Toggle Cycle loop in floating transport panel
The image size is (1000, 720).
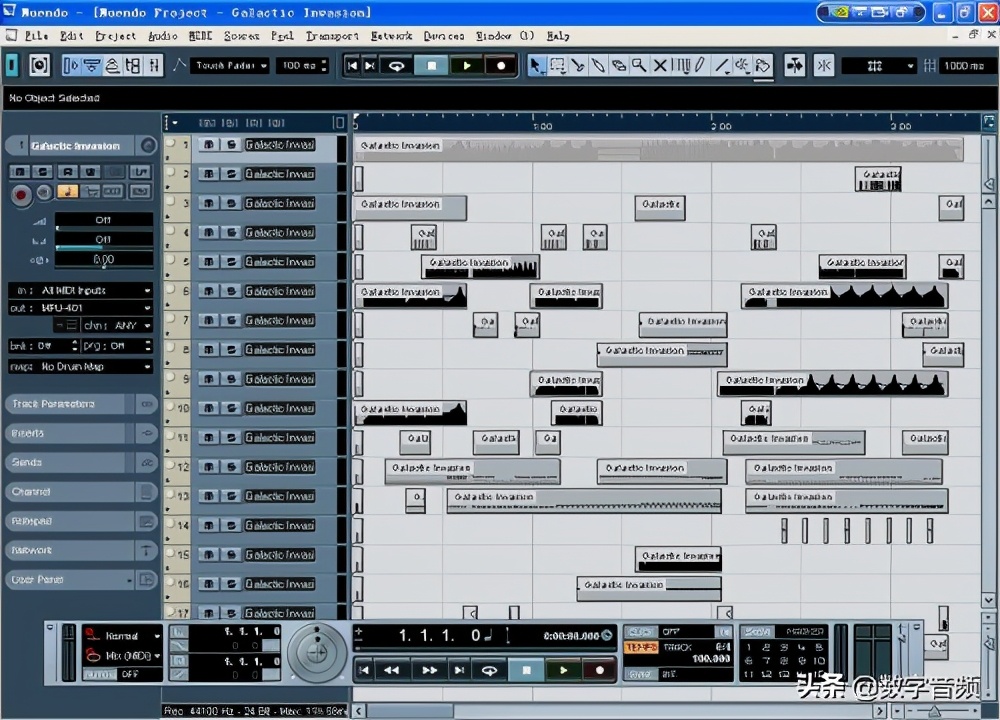tap(490, 670)
